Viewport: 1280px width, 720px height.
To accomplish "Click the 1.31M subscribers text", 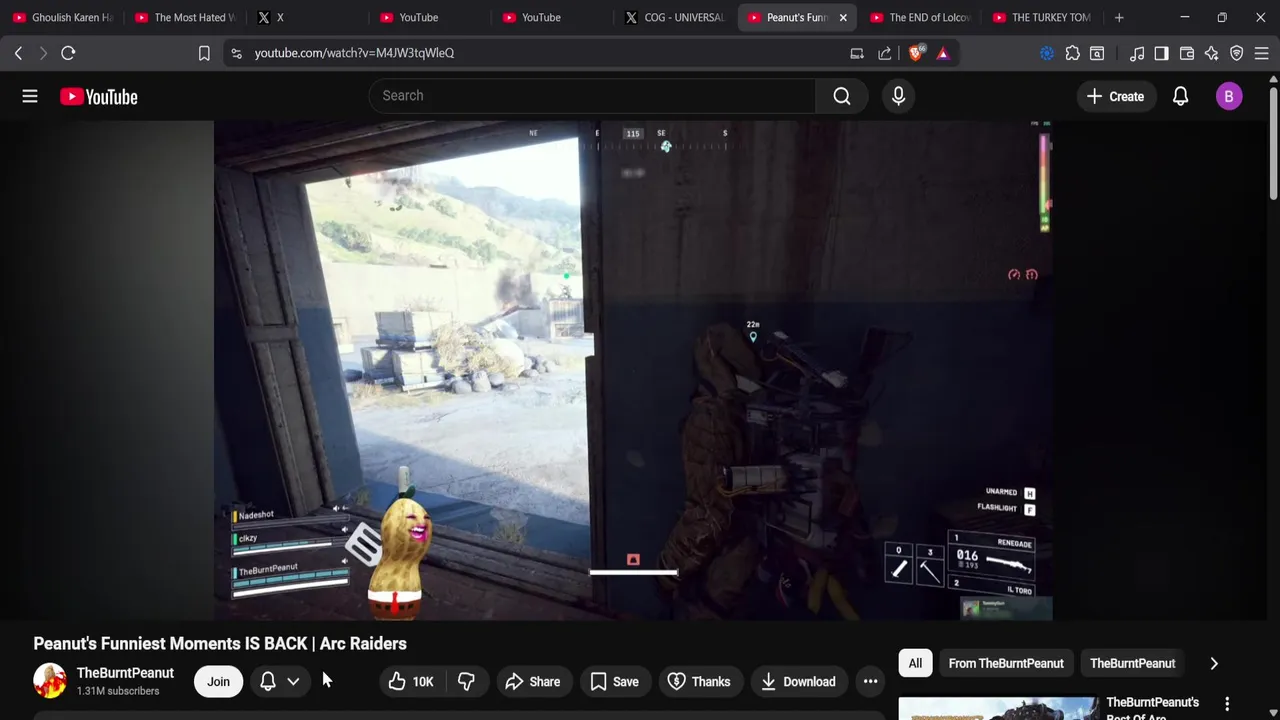I will point(118,691).
